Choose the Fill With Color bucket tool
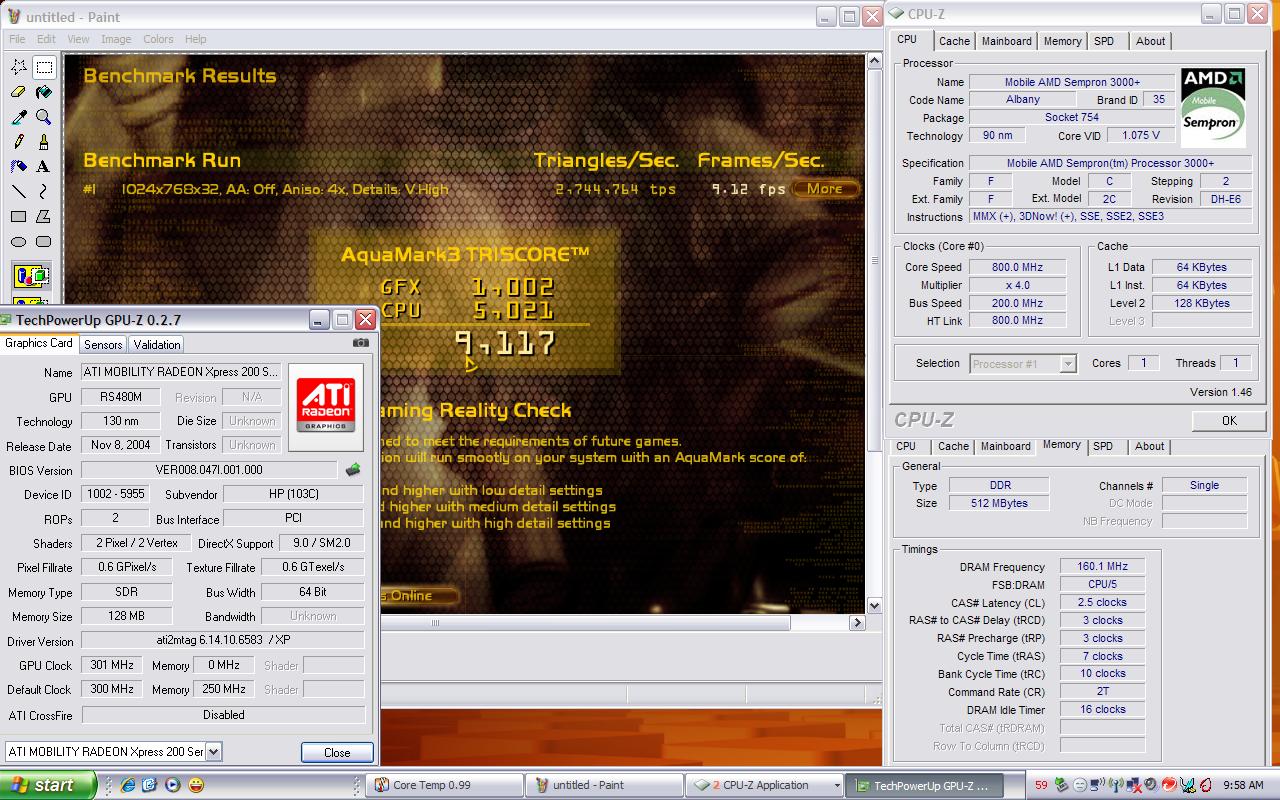The height and width of the screenshot is (800, 1280). point(44,92)
